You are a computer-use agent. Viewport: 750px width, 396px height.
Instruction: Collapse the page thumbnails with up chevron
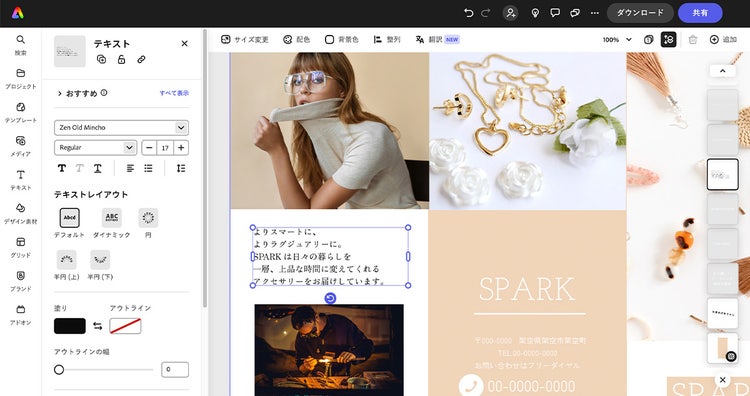pyautogui.click(x=723, y=71)
